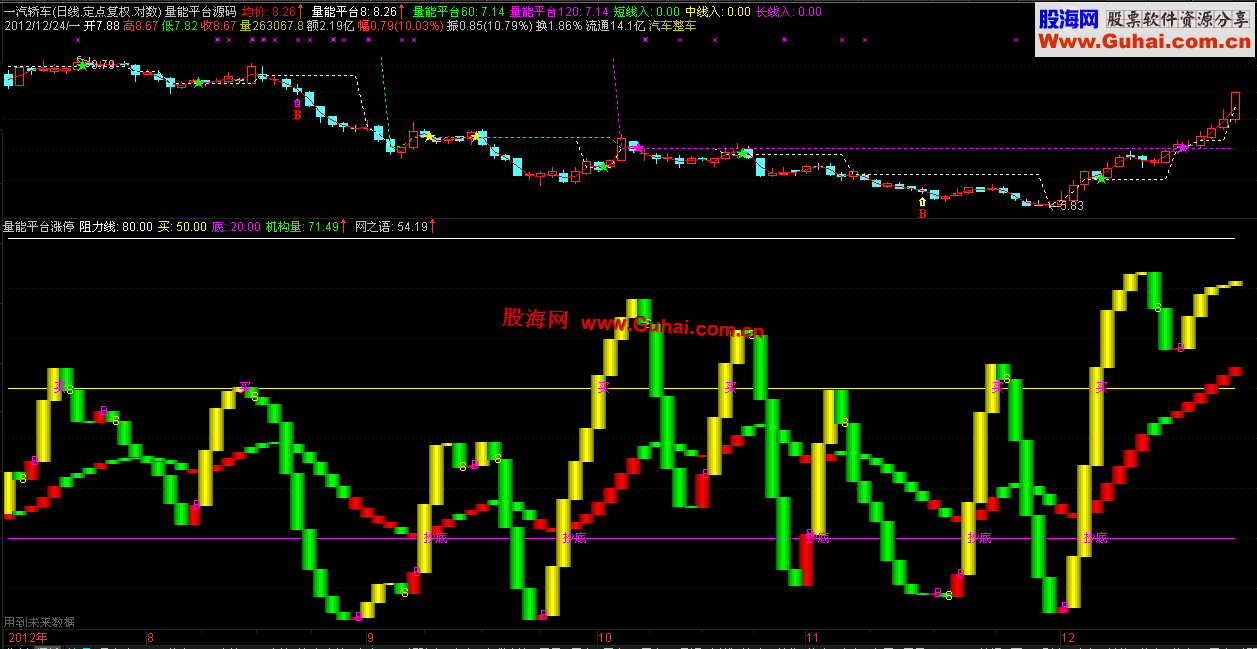
Task: Click the 9.79 highest price label
Action: (101, 64)
